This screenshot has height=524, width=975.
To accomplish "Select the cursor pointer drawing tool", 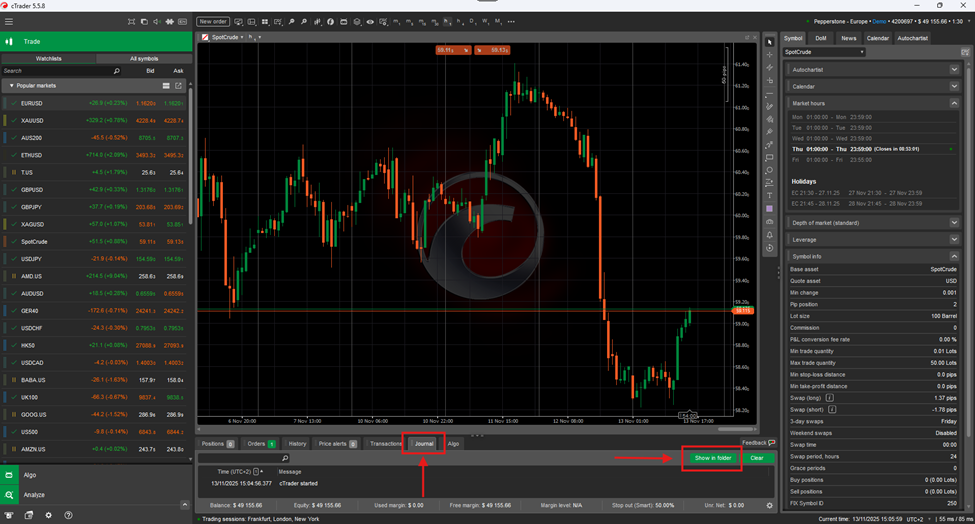I will click(x=769, y=42).
